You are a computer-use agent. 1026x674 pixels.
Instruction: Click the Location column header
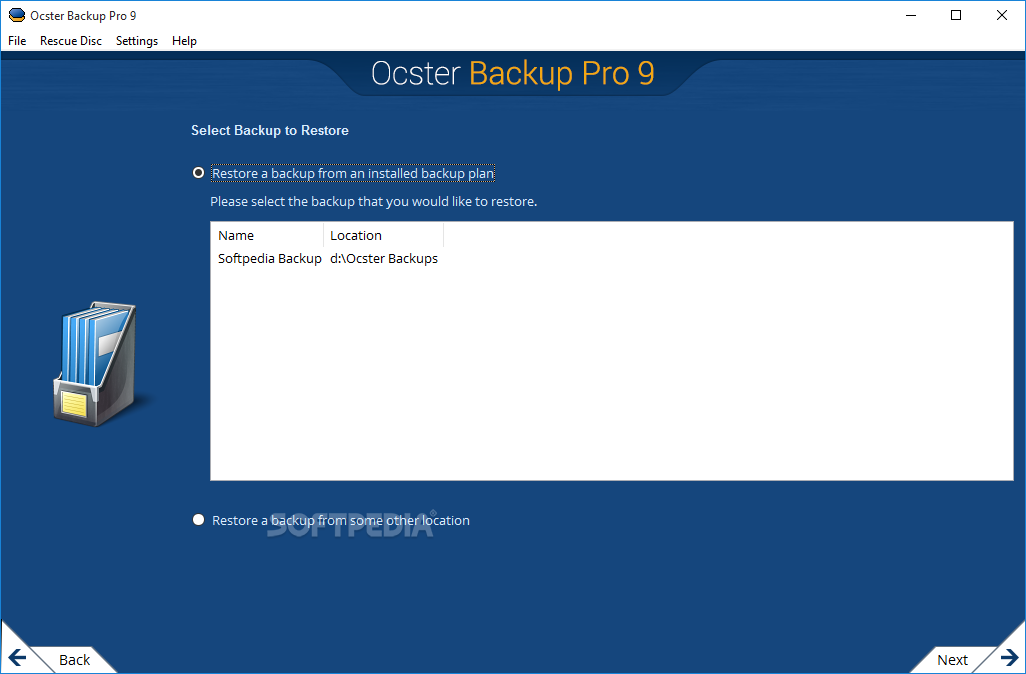click(383, 236)
